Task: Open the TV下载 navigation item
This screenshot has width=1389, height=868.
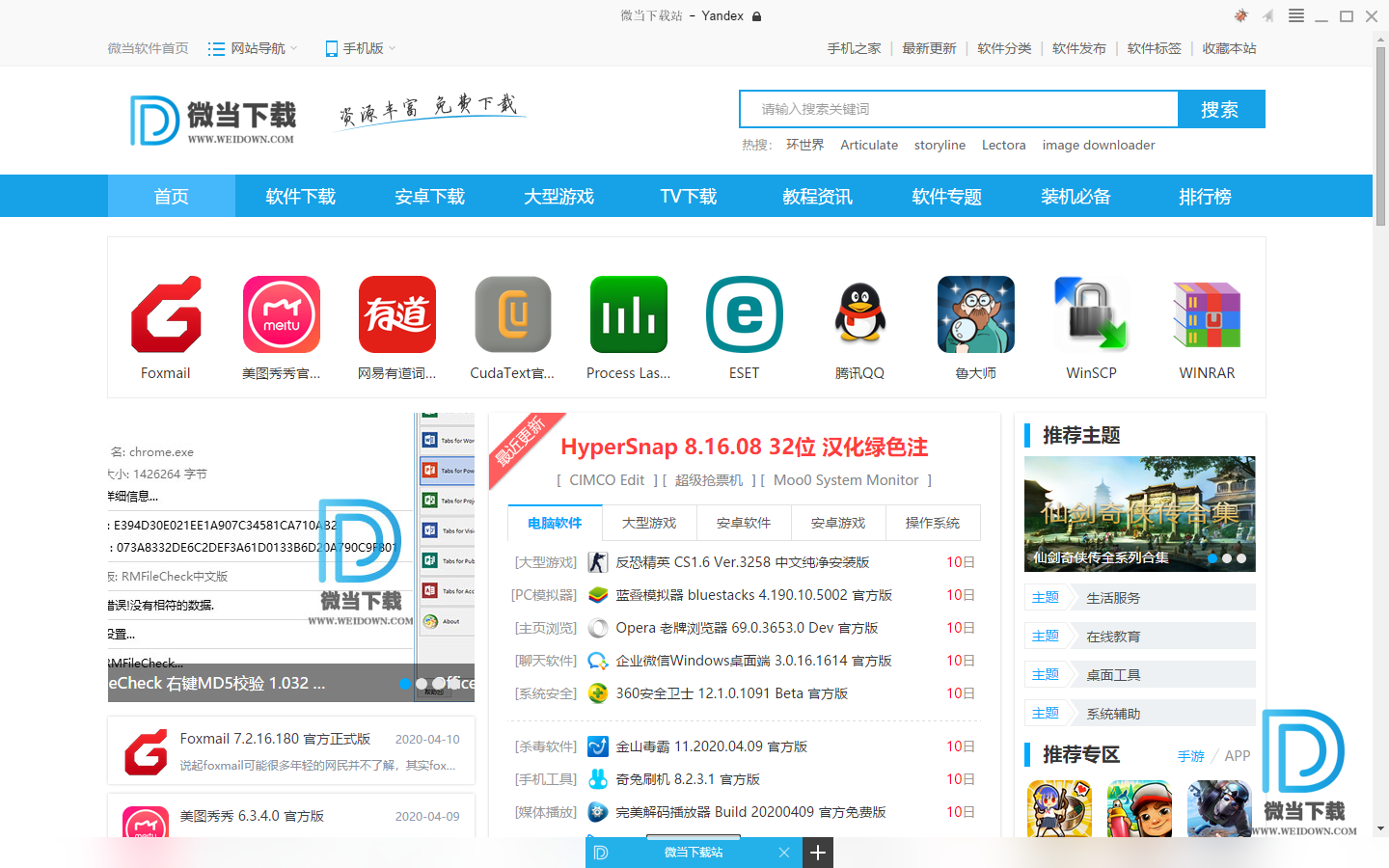Action: pyautogui.click(x=689, y=196)
